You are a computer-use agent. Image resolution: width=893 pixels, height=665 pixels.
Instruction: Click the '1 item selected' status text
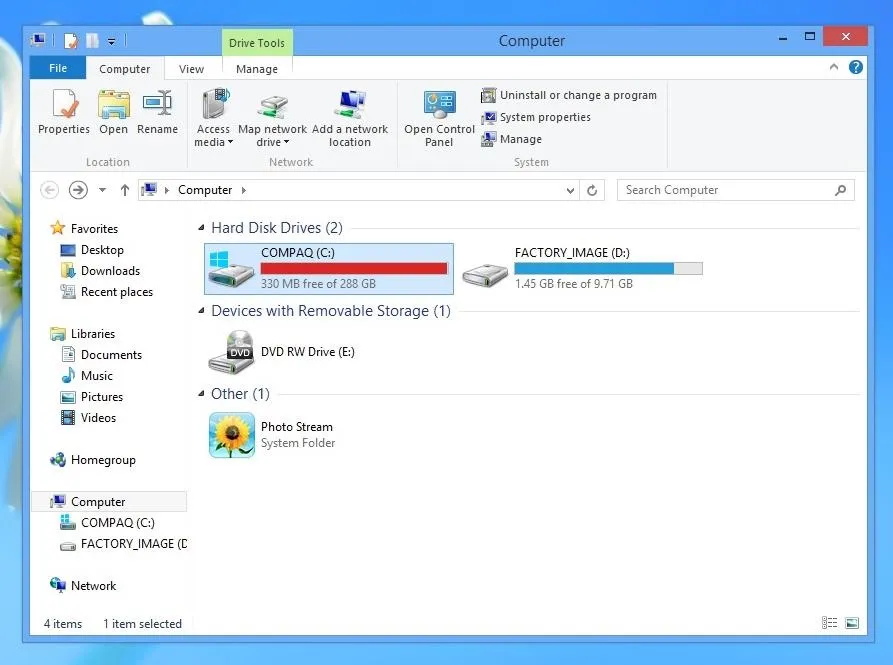(x=142, y=624)
